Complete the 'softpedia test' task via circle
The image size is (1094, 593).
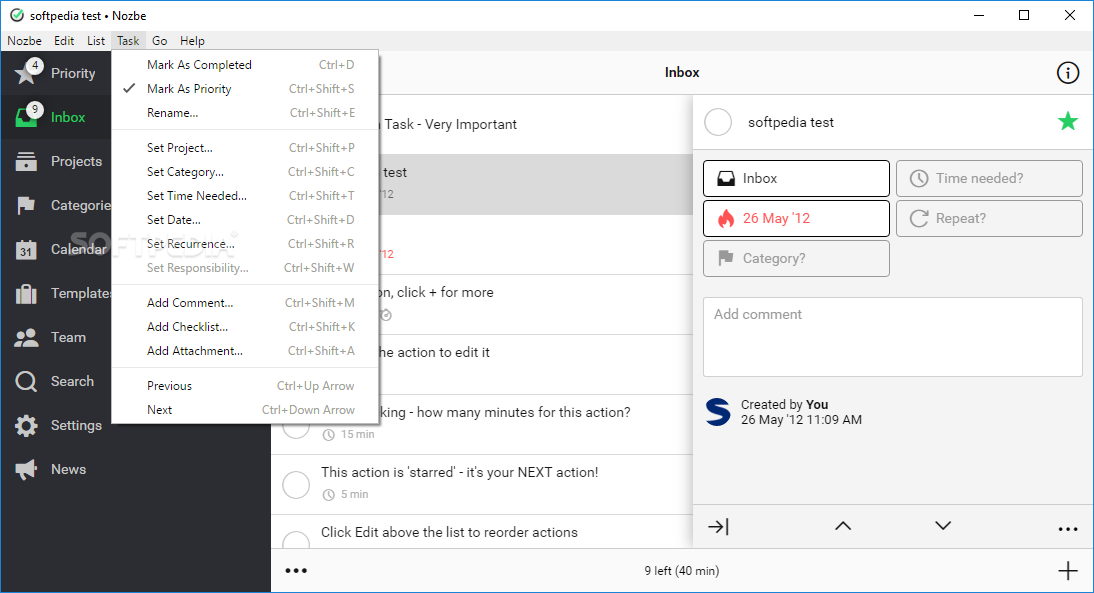(718, 122)
